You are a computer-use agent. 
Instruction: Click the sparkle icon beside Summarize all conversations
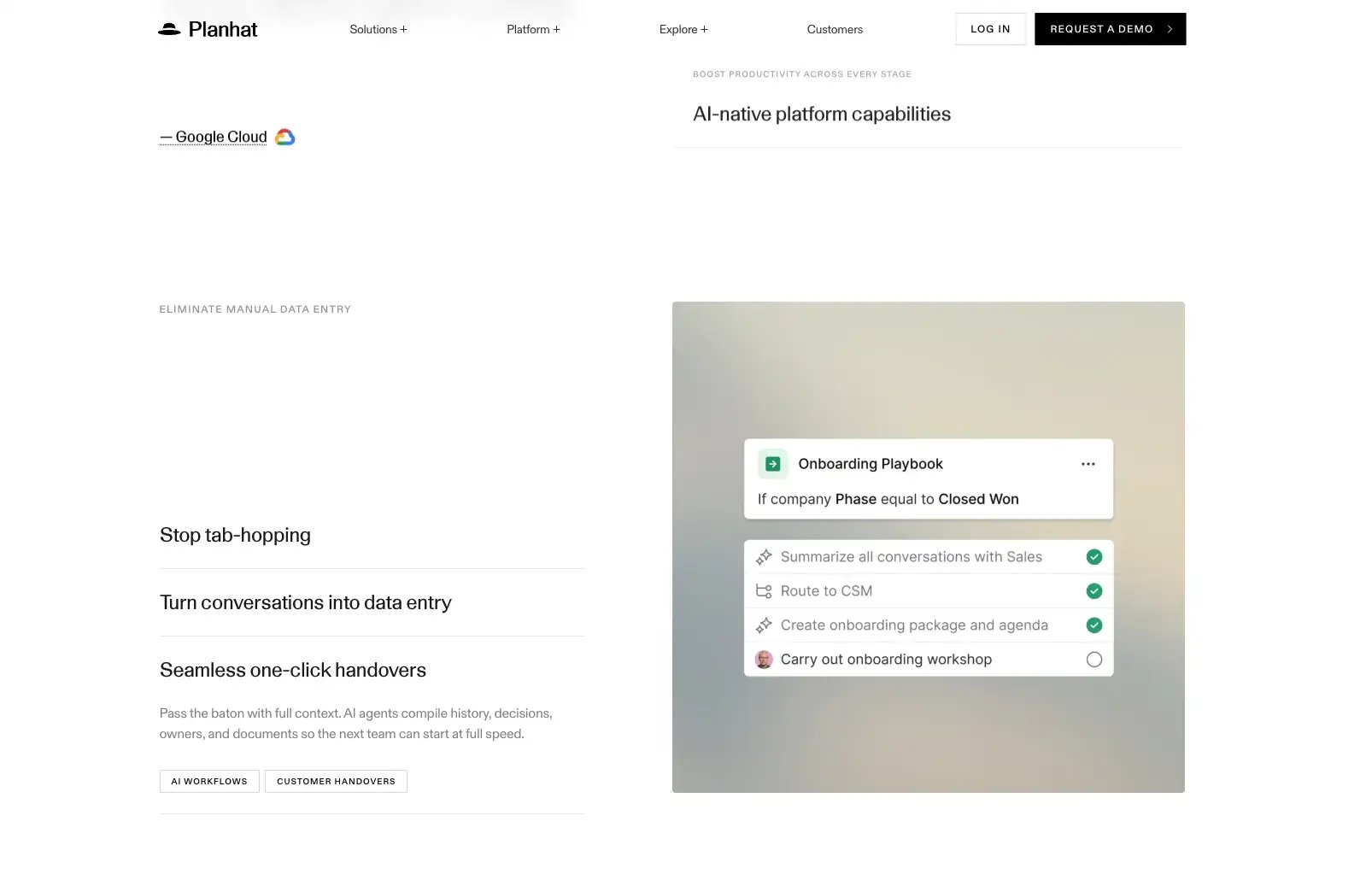(764, 557)
